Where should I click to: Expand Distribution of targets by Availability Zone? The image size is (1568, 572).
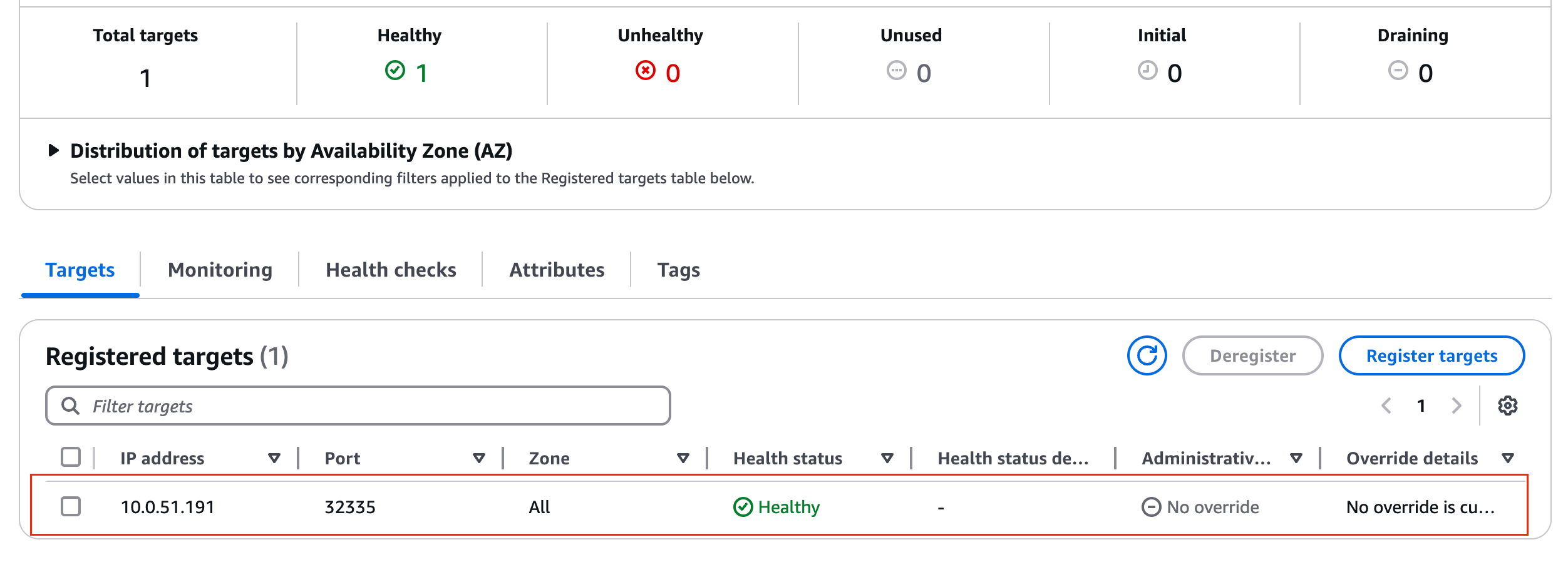click(54, 151)
